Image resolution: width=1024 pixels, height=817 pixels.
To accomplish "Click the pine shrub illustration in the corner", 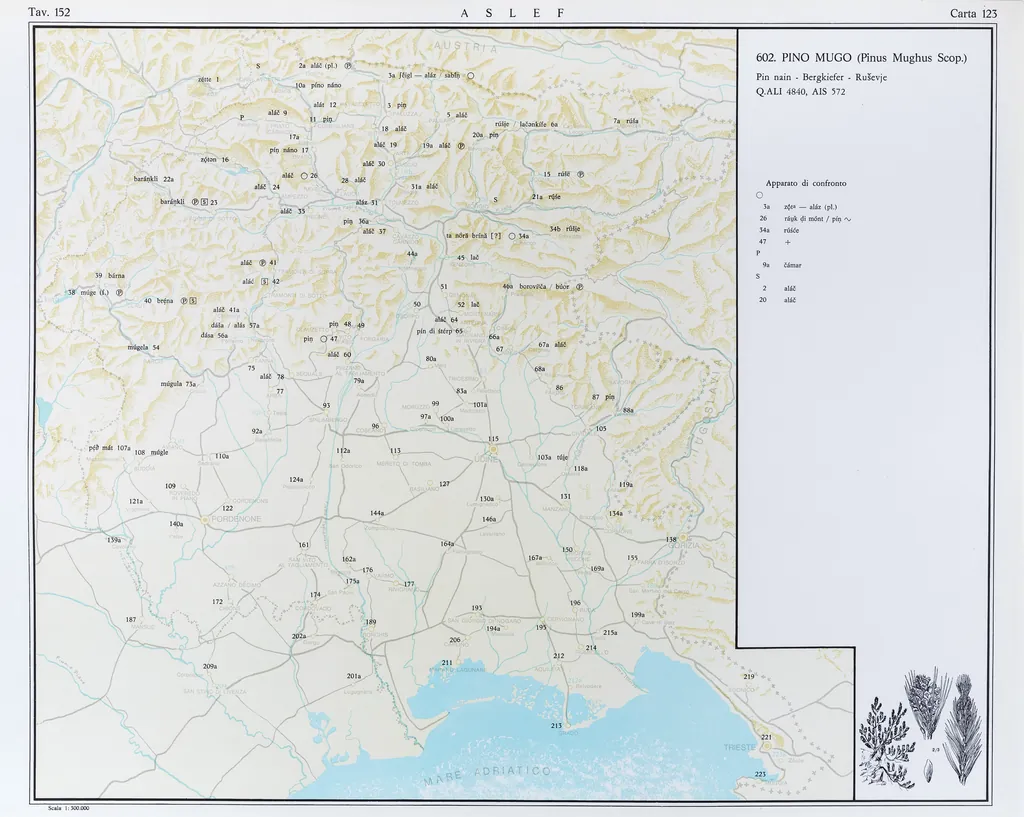I will [x=884, y=738].
